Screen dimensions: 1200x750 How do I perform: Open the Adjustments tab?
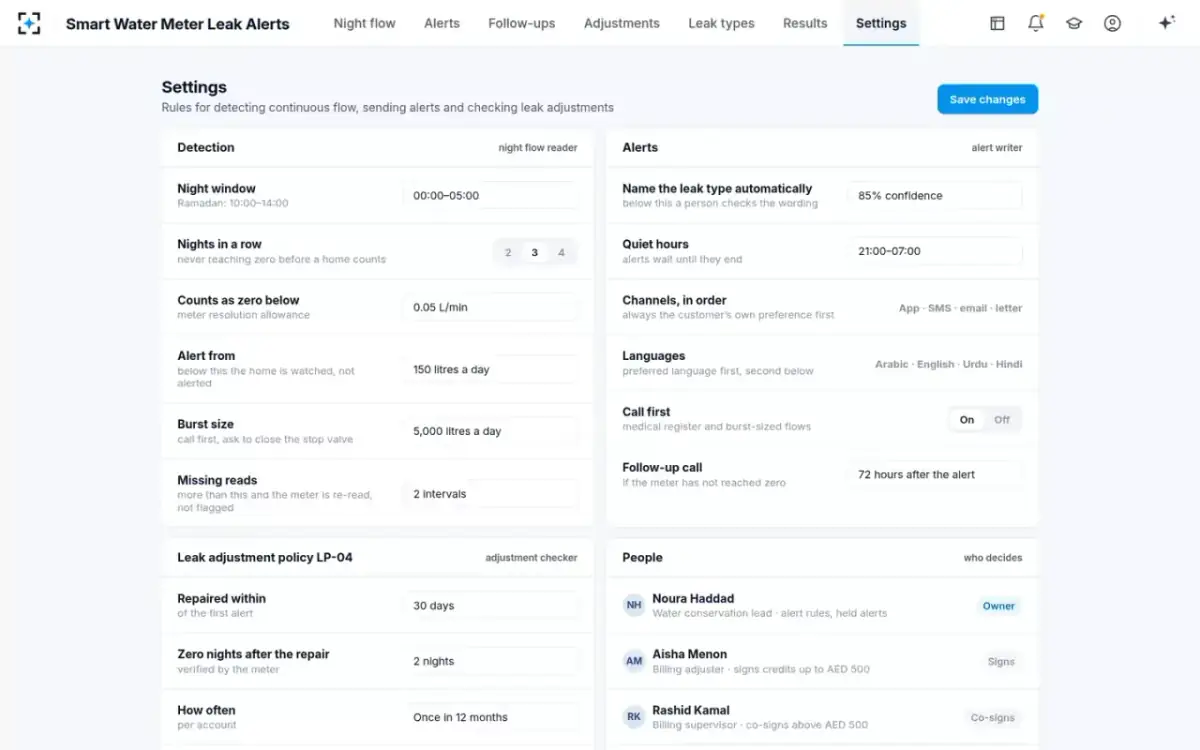pyautogui.click(x=622, y=23)
